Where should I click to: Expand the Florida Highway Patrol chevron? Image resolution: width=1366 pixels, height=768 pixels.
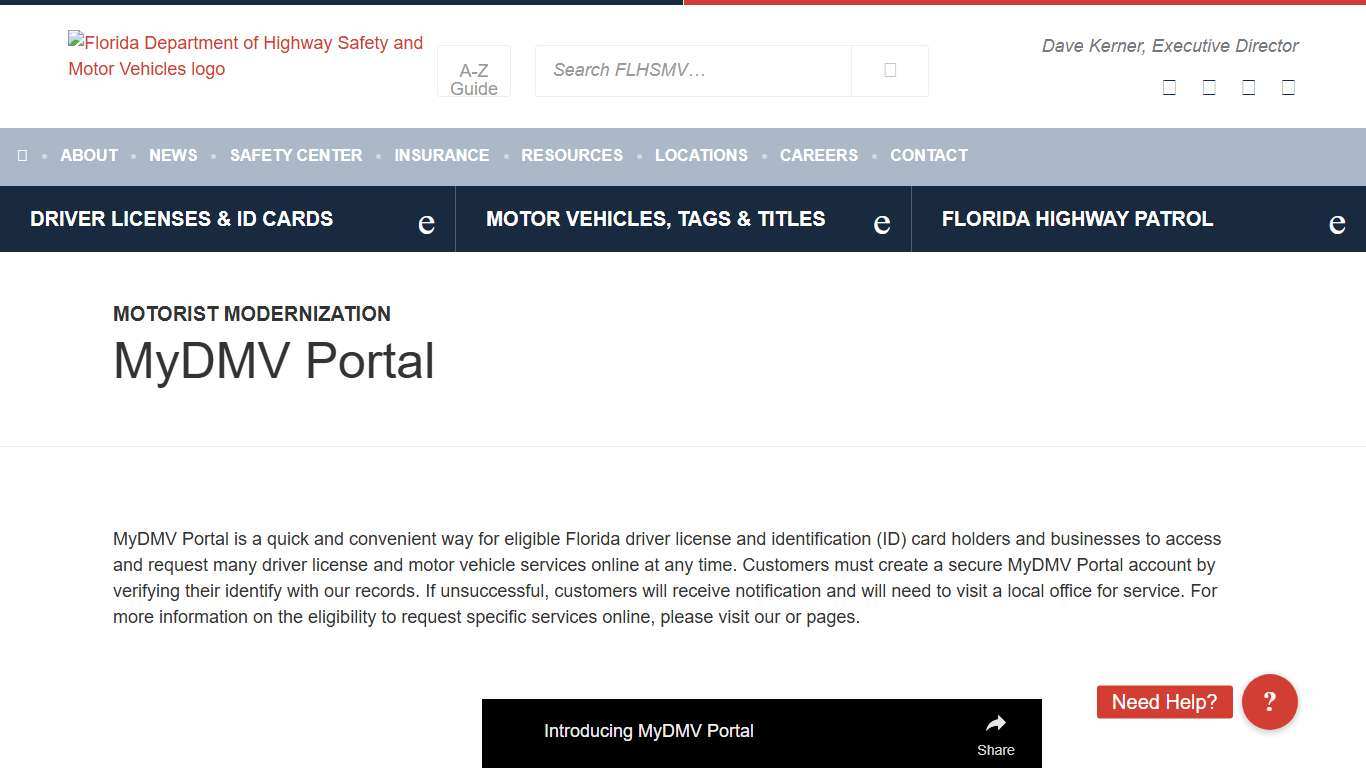click(1337, 222)
